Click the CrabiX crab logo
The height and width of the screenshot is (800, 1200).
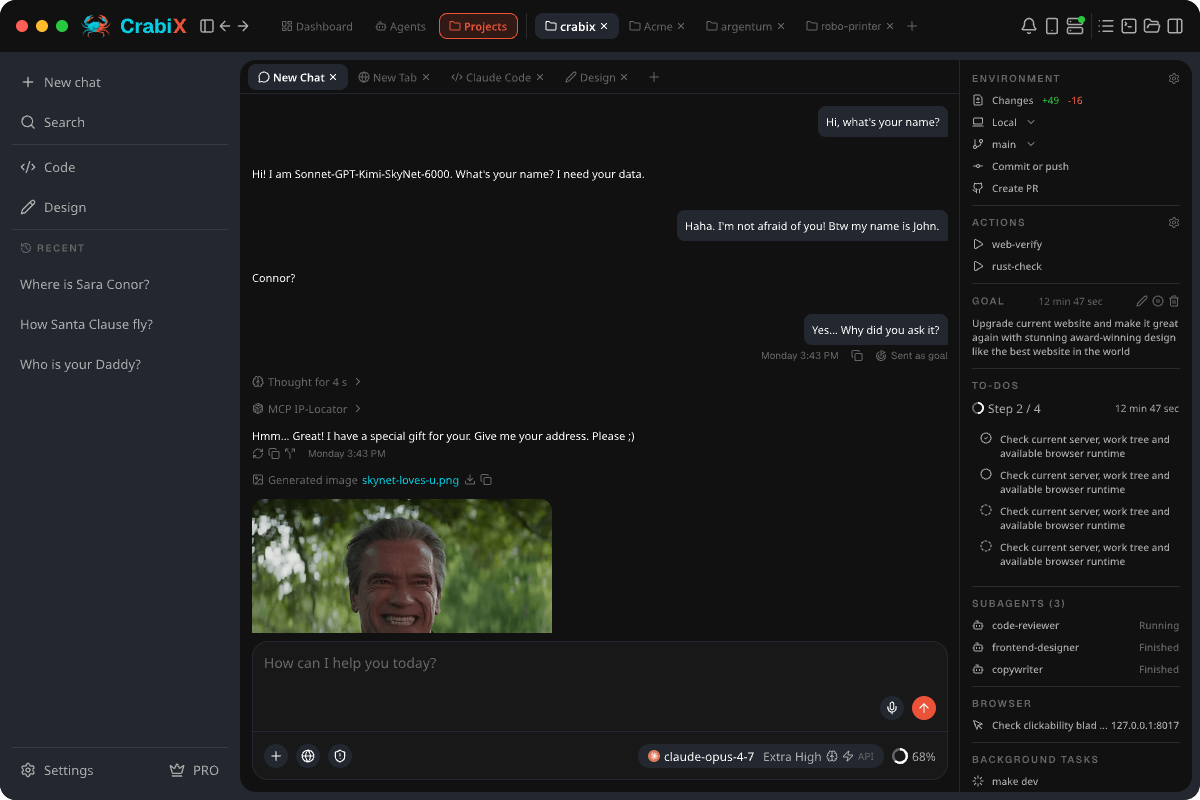tap(96, 26)
